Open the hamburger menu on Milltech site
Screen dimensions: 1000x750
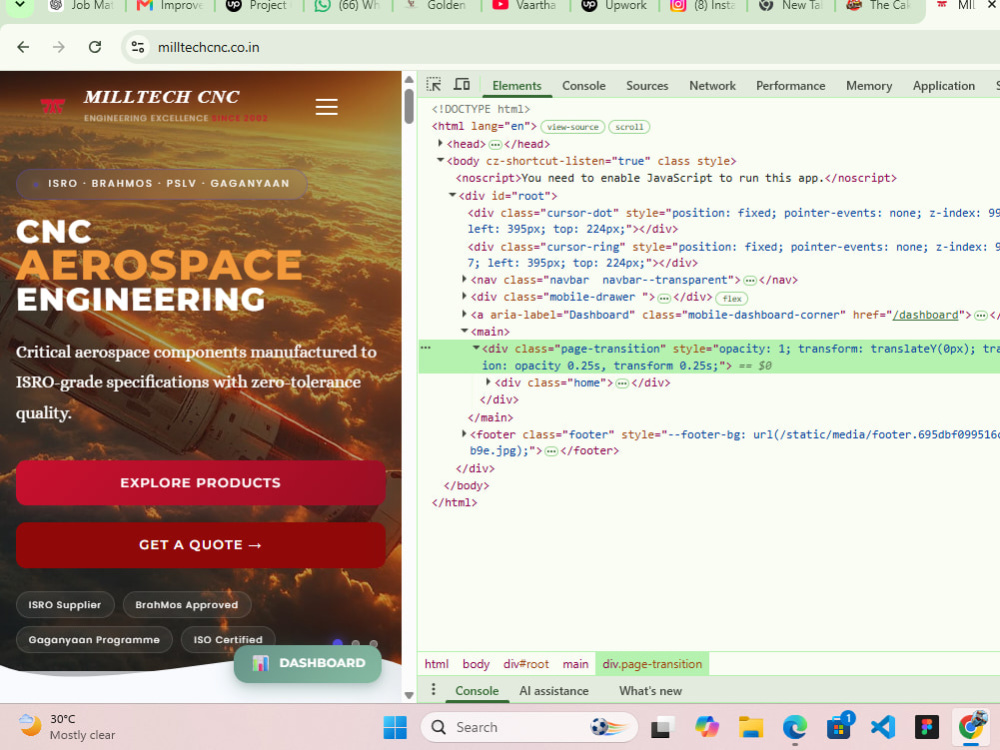327,107
